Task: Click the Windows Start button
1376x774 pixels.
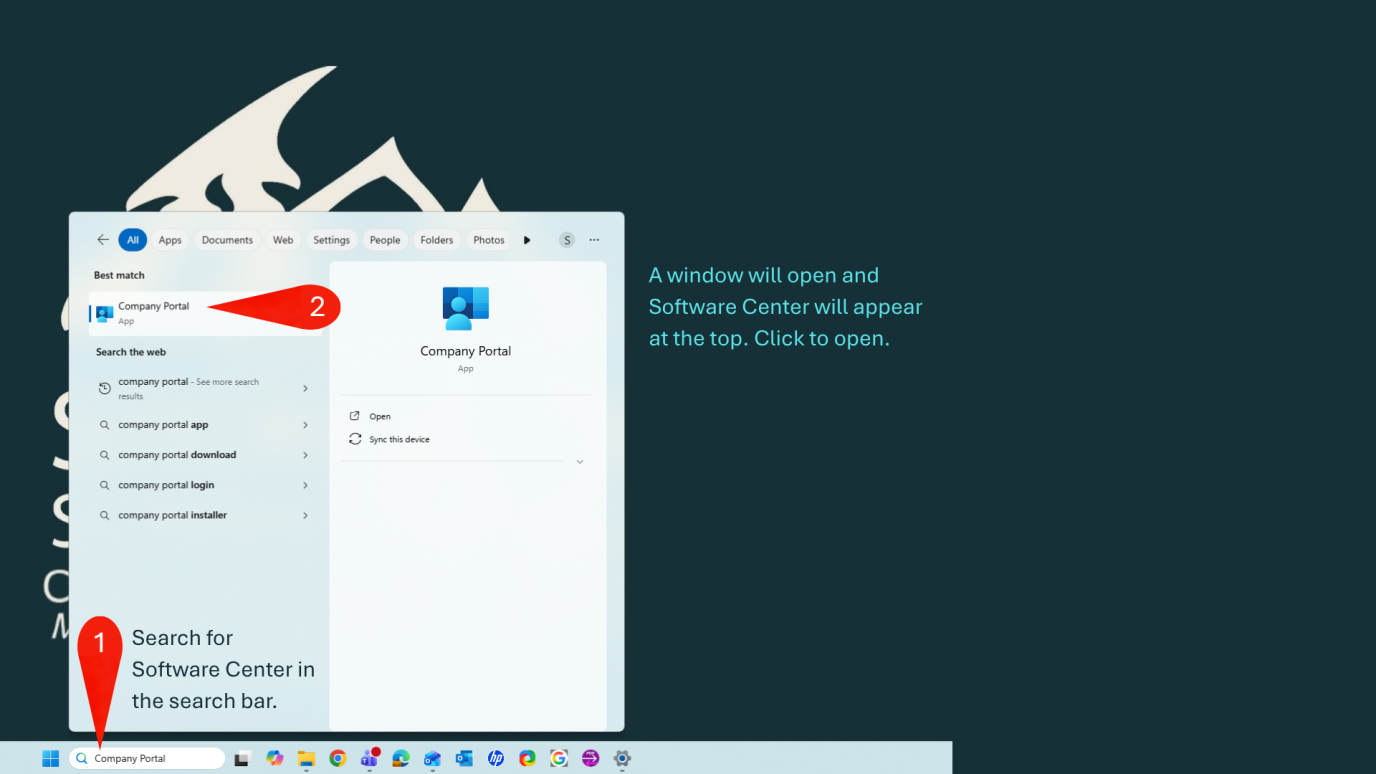Action: click(50, 759)
